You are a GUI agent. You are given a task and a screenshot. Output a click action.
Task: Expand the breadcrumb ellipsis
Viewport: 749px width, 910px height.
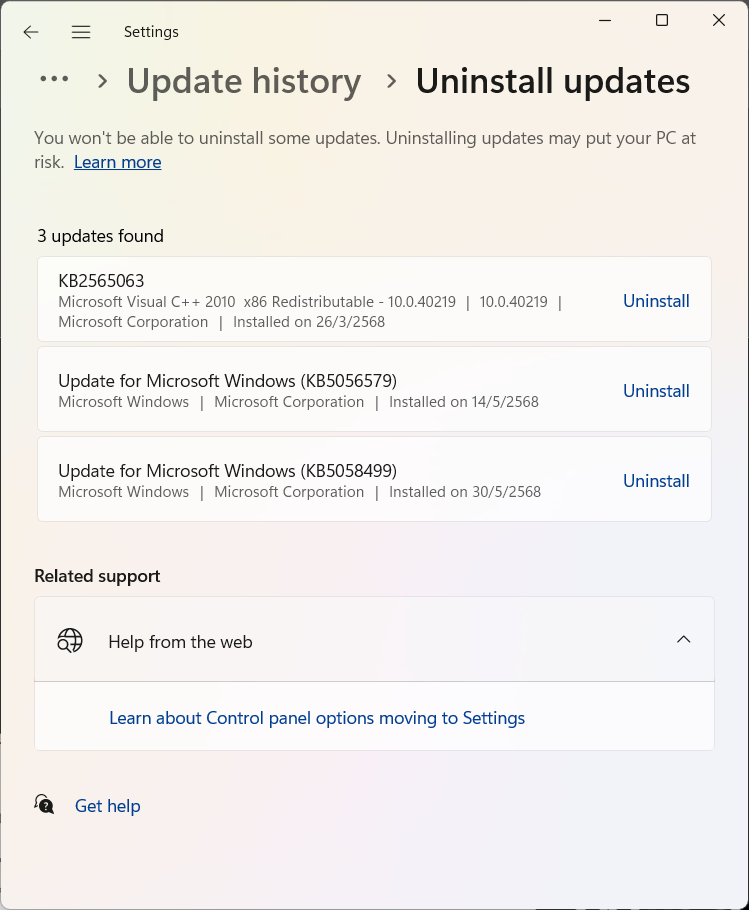[55, 79]
